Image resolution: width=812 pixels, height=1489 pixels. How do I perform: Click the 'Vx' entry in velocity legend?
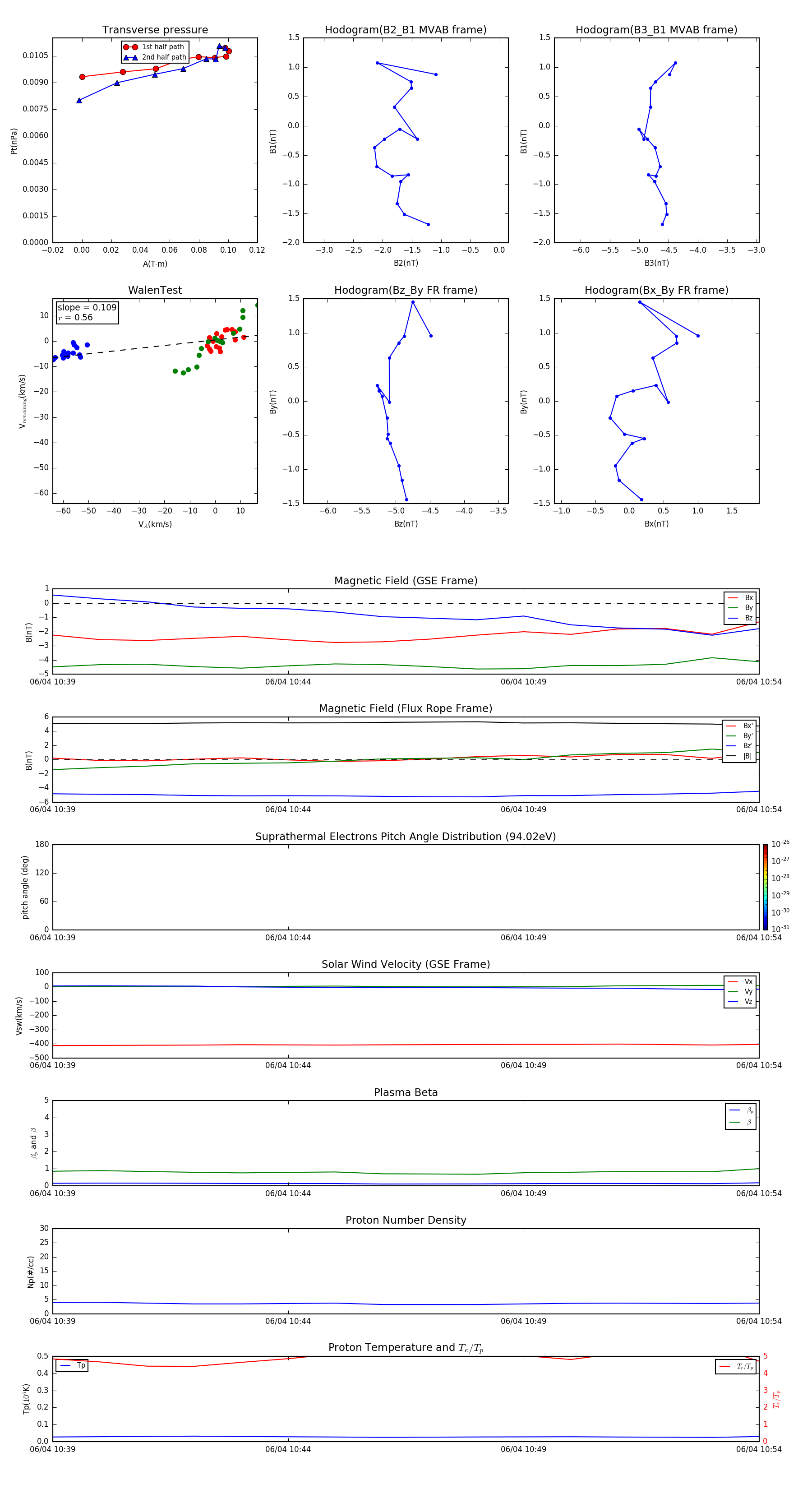click(x=740, y=981)
